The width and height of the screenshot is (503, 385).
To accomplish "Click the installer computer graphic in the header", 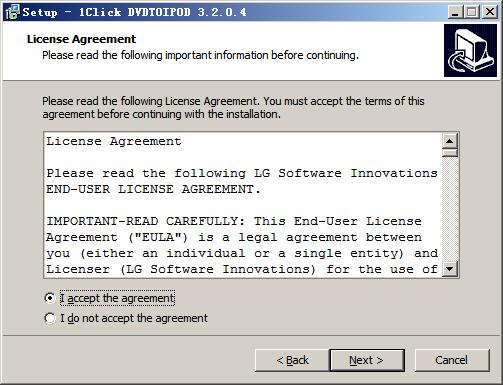I will point(470,51).
